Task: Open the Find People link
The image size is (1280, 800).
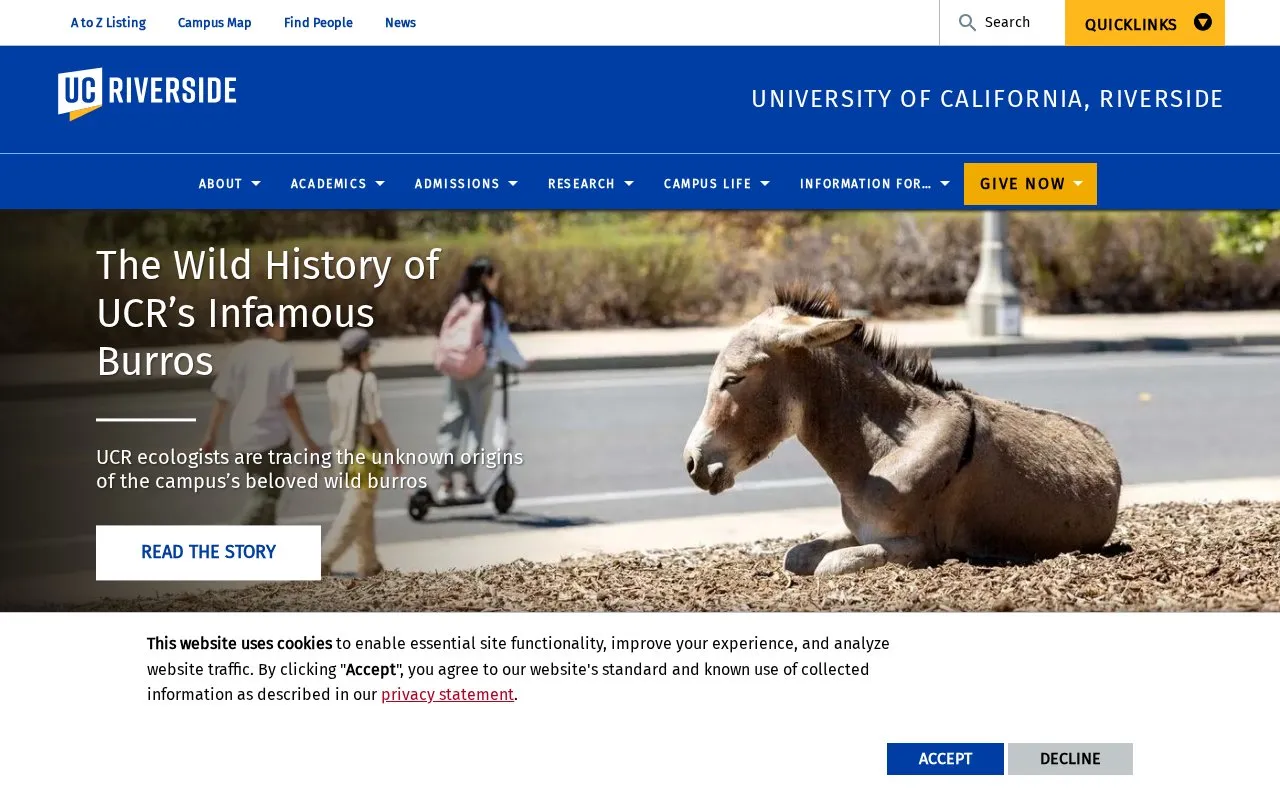Action: pyautogui.click(x=318, y=23)
